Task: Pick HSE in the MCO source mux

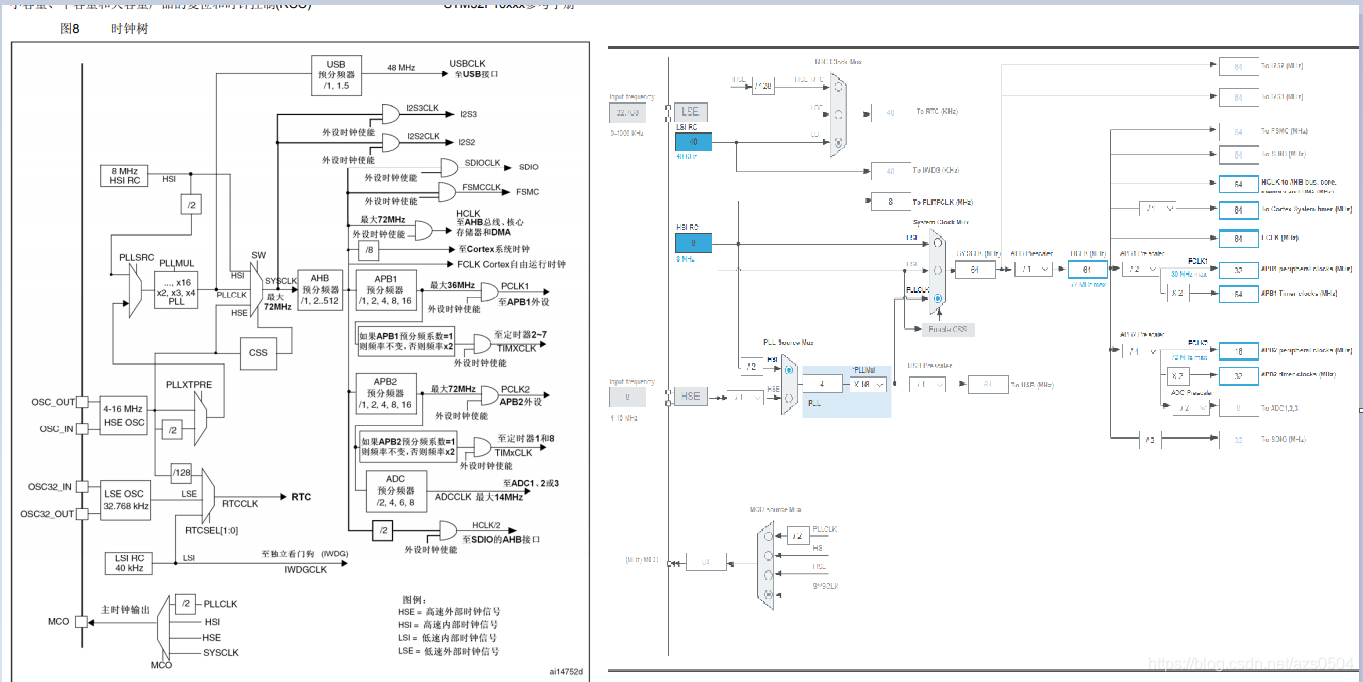Action: click(768, 574)
